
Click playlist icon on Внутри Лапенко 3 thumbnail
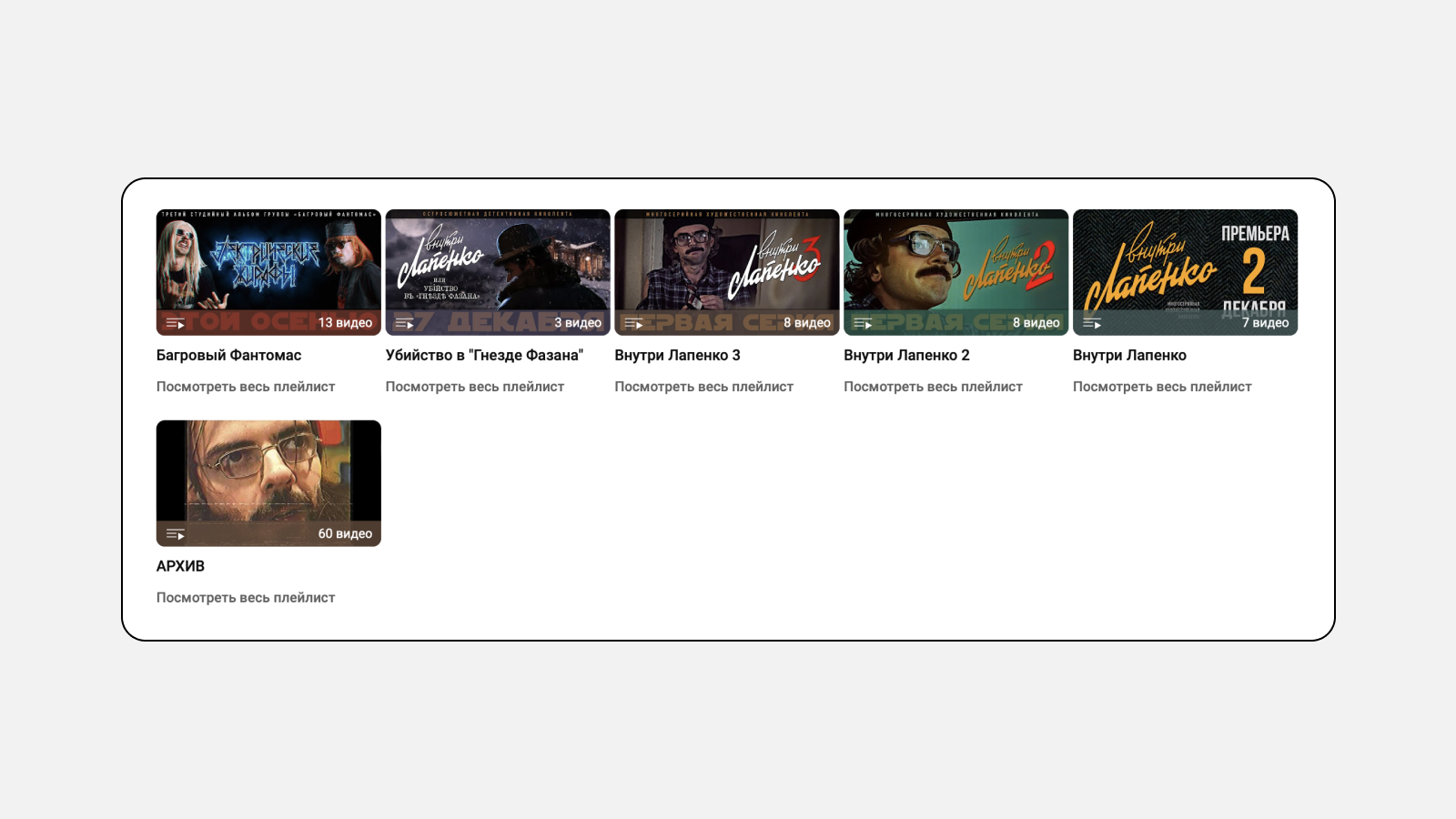pos(634,323)
